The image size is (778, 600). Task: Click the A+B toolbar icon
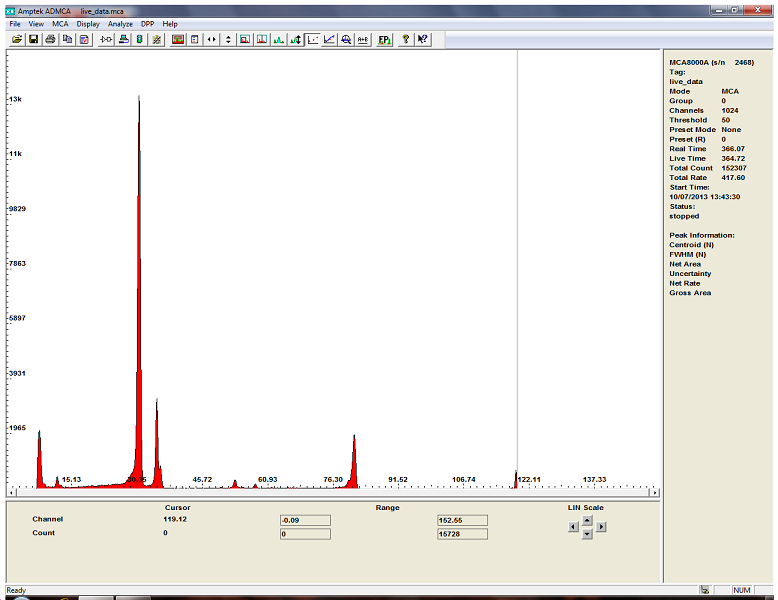363,39
